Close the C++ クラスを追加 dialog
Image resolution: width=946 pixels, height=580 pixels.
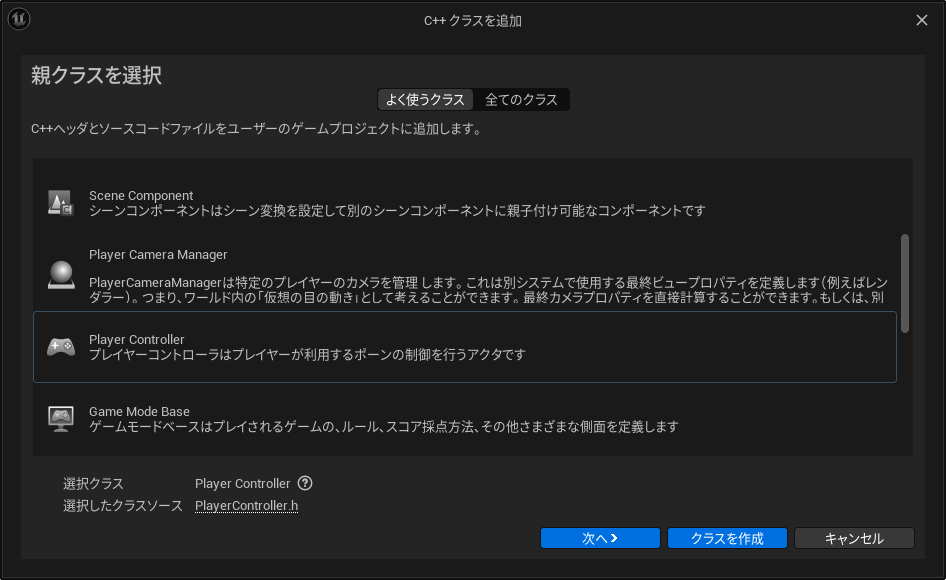click(x=922, y=20)
